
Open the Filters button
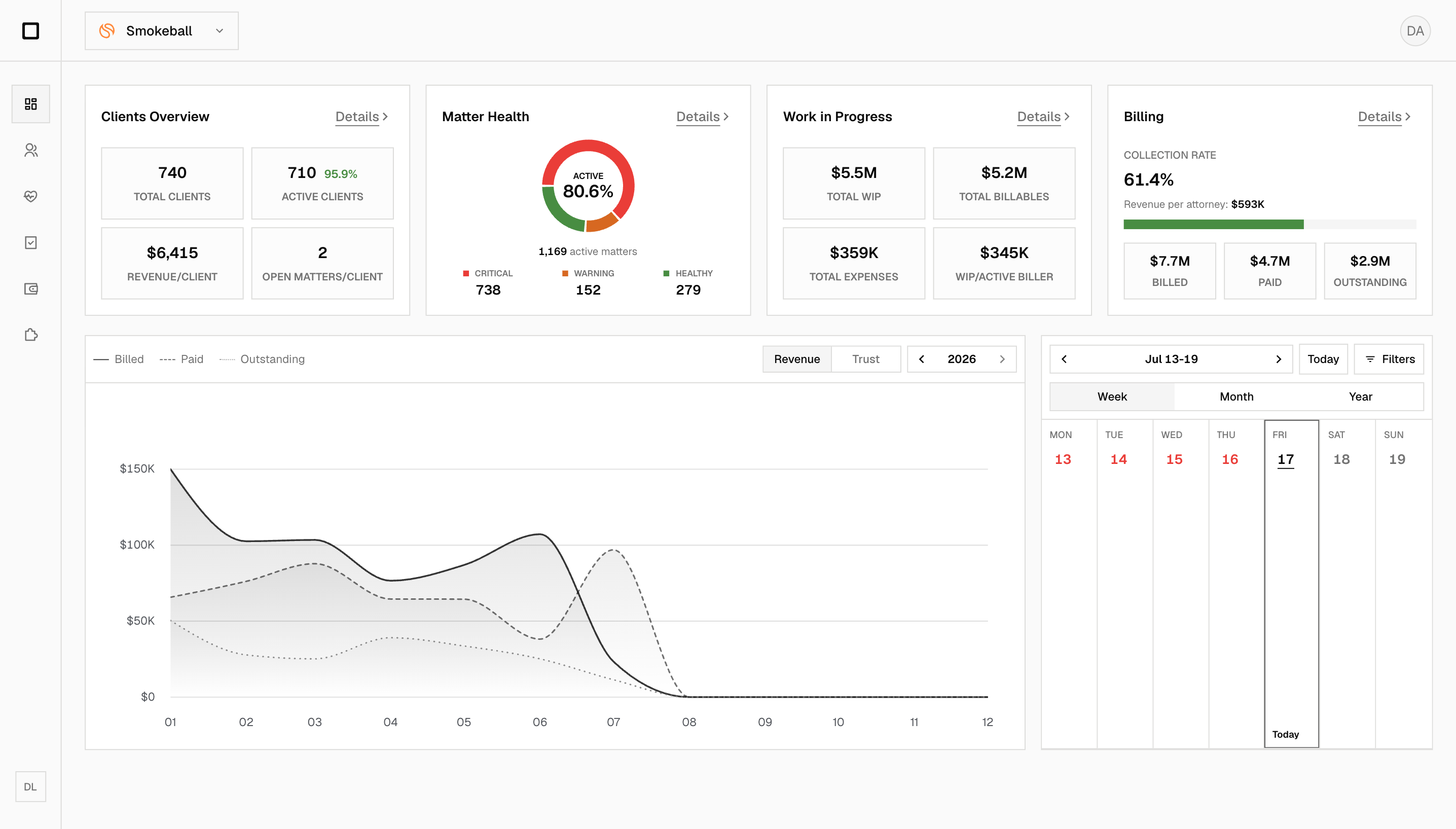[1389, 358]
